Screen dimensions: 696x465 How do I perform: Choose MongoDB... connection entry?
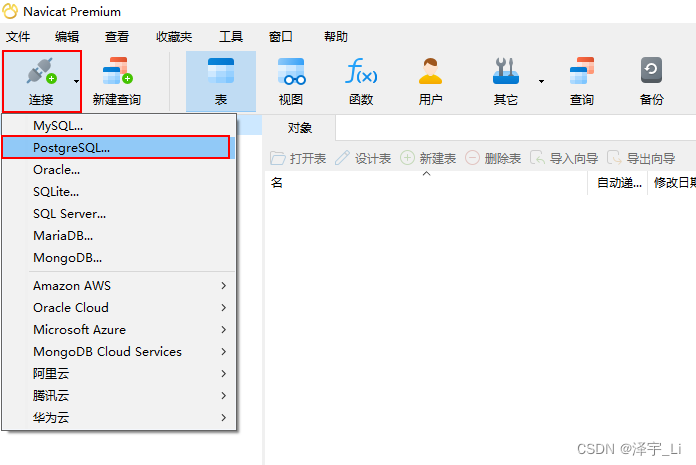tap(119, 258)
